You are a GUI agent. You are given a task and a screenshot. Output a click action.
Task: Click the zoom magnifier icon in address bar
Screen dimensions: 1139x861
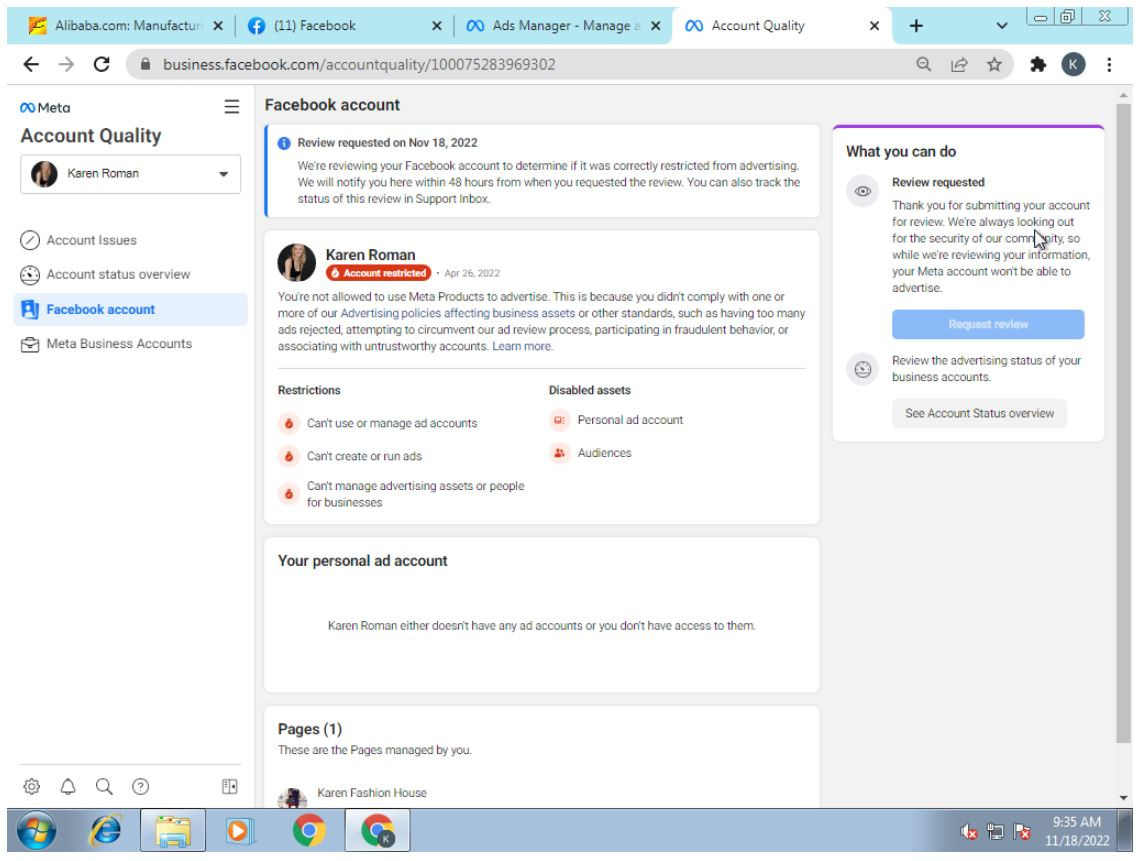pos(923,65)
